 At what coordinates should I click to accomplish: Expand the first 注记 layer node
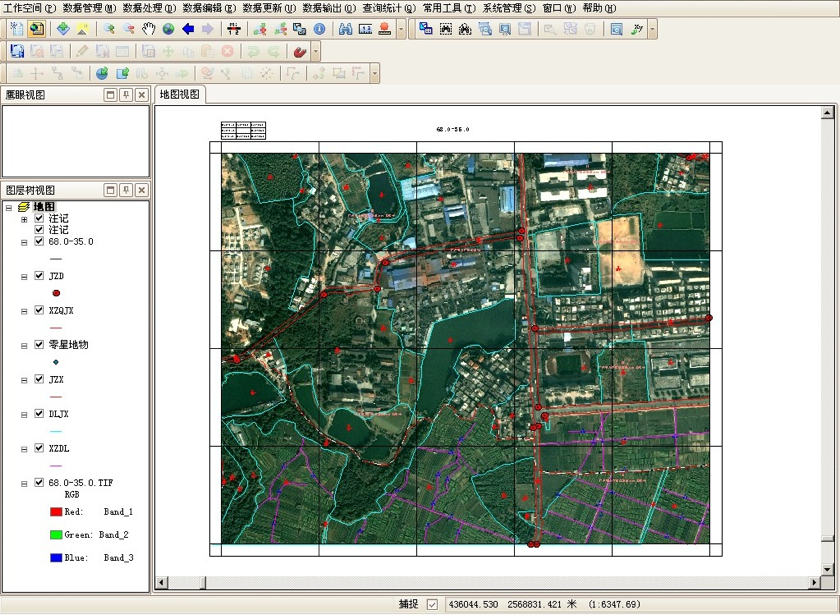point(24,218)
